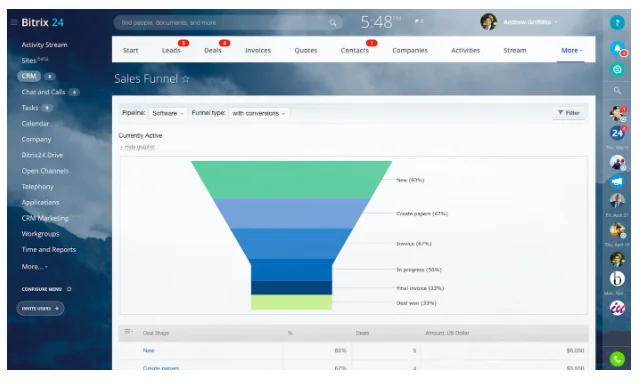Open the green chat bubble icon in right sidebar
Screen dimensions: 642x384
click(x=617, y=70)
